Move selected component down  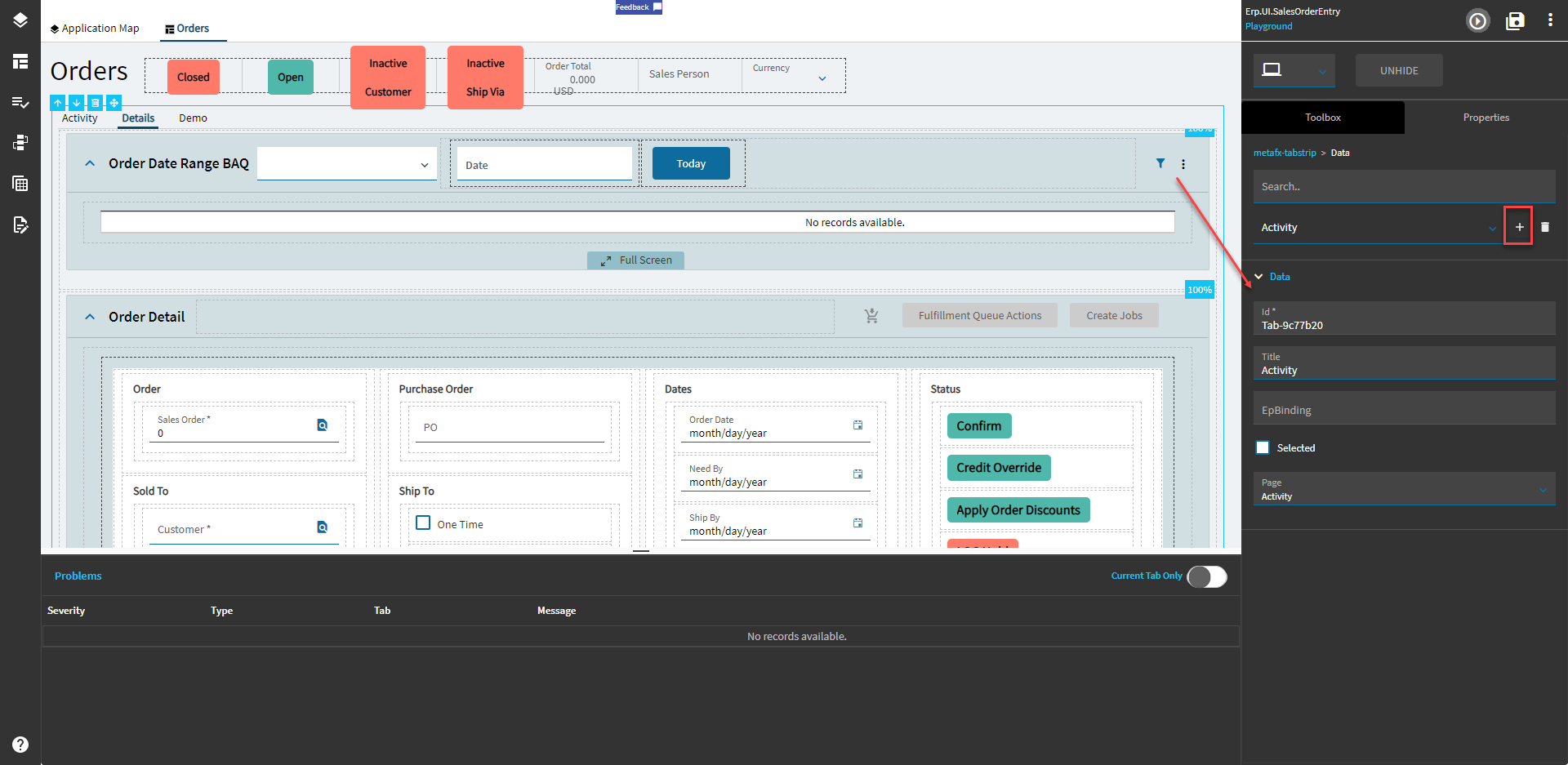coord(76,103)
